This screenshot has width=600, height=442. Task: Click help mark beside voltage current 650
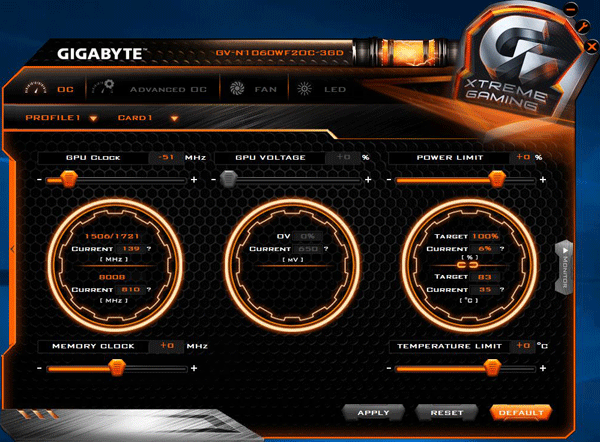[326, 249]
